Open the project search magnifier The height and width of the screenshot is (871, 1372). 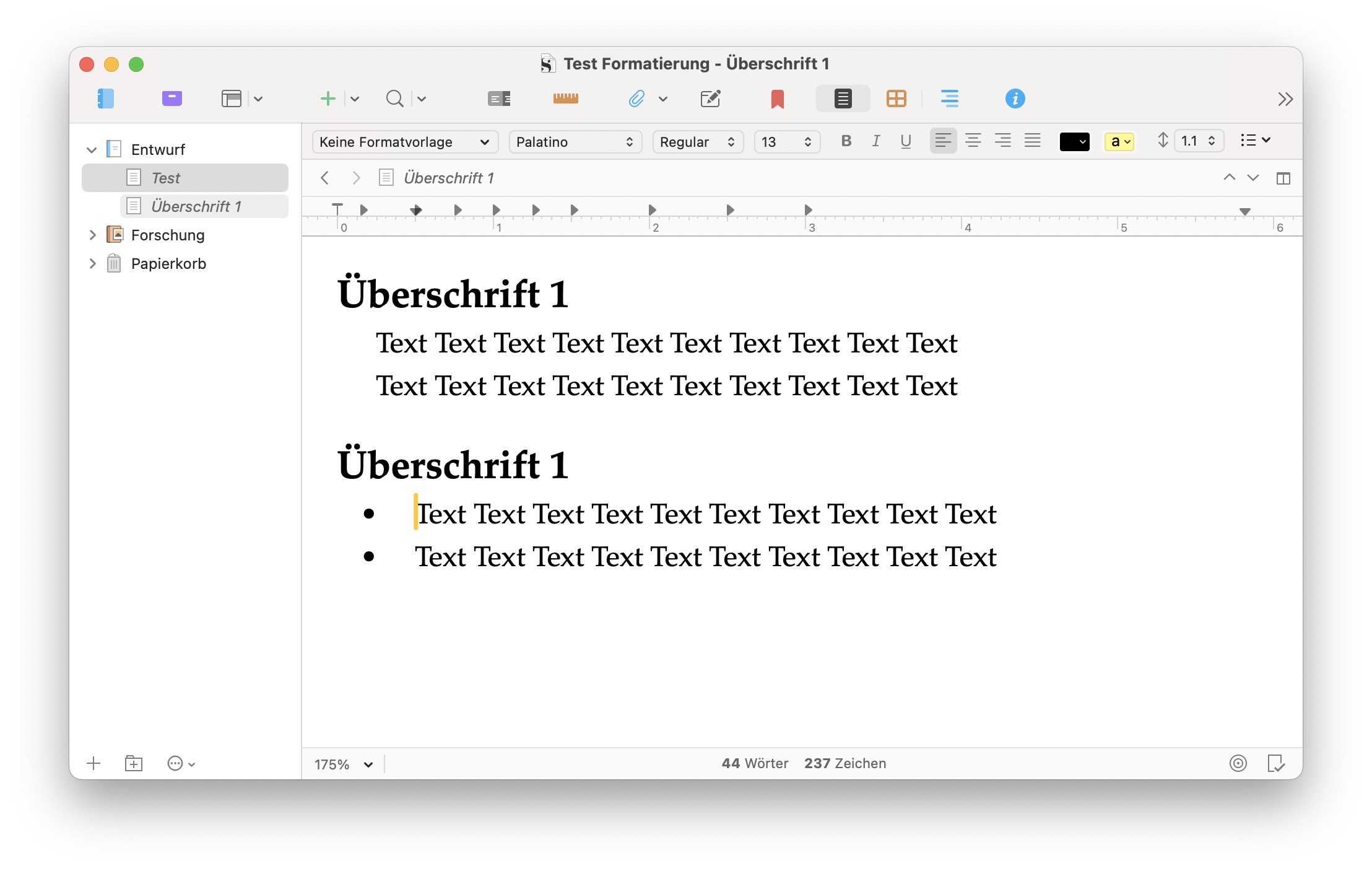(x=394, y=98)
